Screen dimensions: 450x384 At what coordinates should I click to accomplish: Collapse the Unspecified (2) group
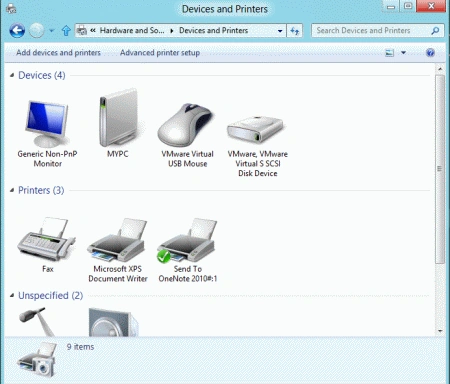point(12,295)
